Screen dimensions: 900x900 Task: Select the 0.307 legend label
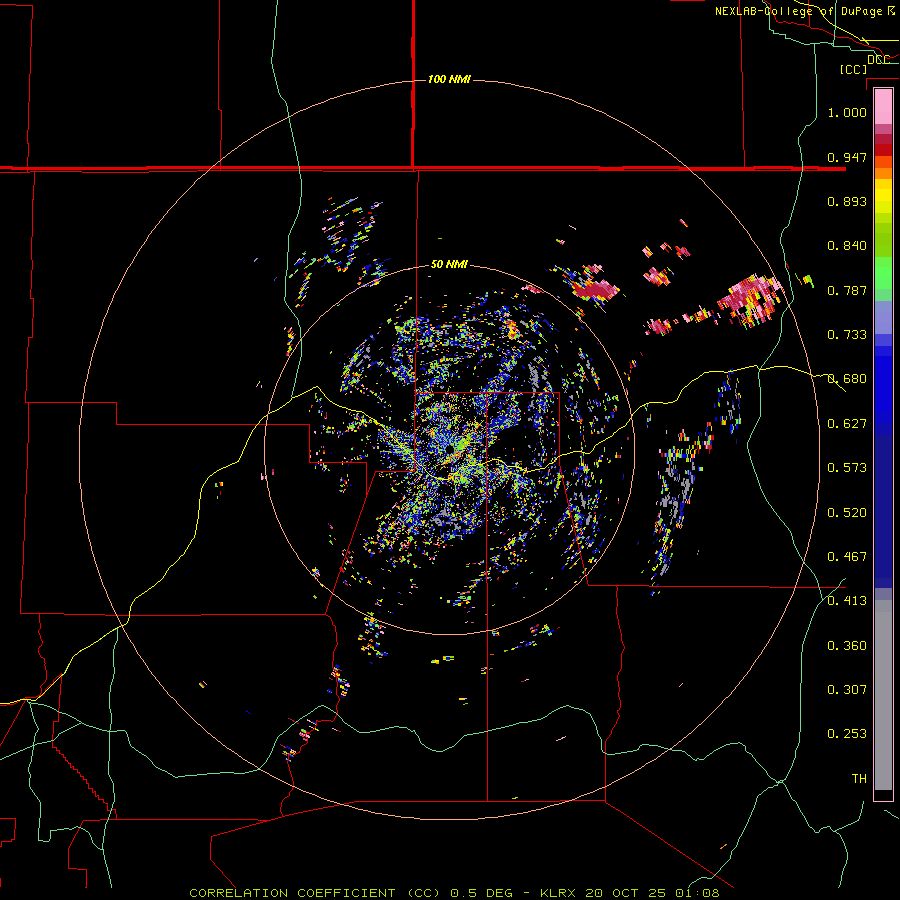click(x=847, y=690)
